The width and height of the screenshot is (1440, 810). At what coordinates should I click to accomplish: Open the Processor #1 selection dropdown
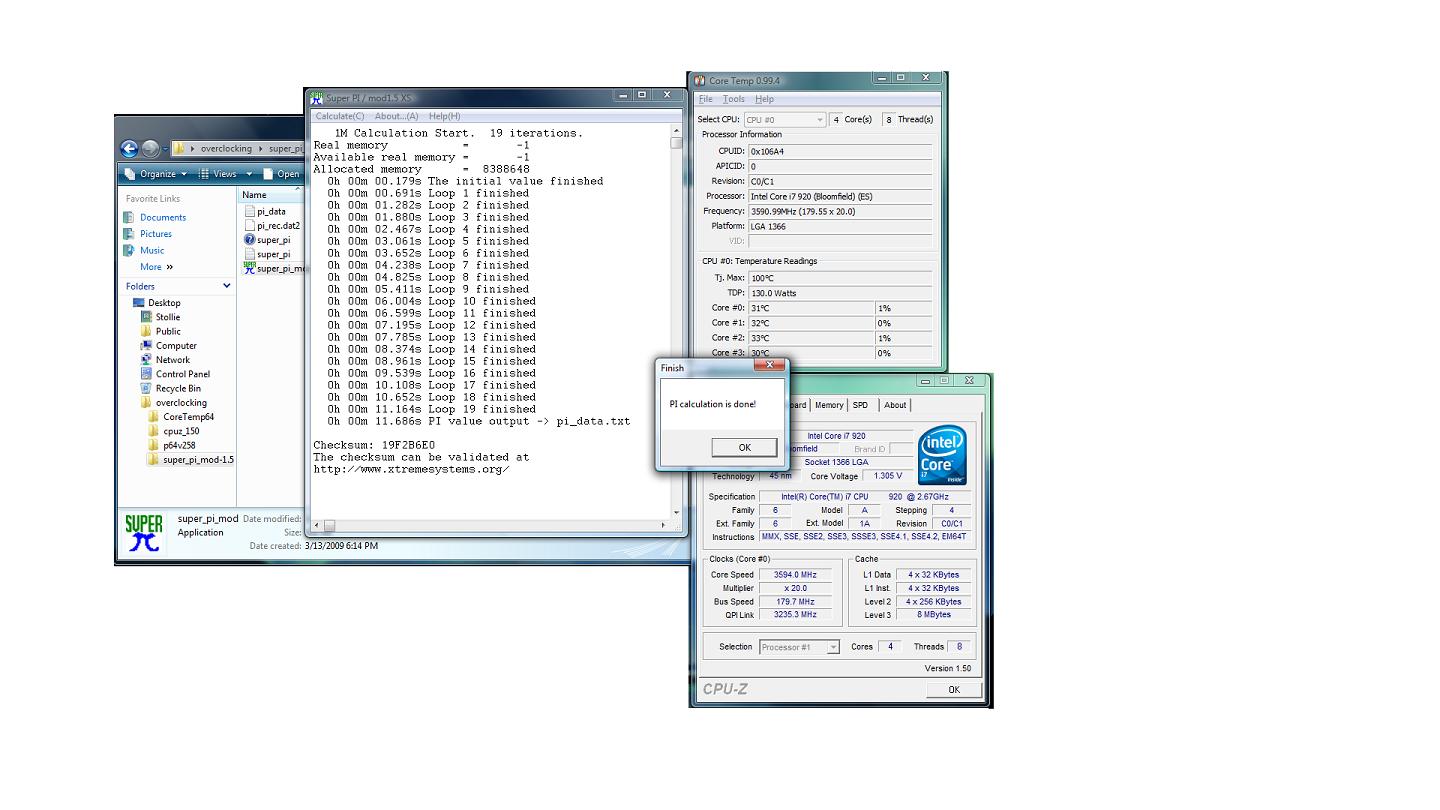click(x=799, y=647)
